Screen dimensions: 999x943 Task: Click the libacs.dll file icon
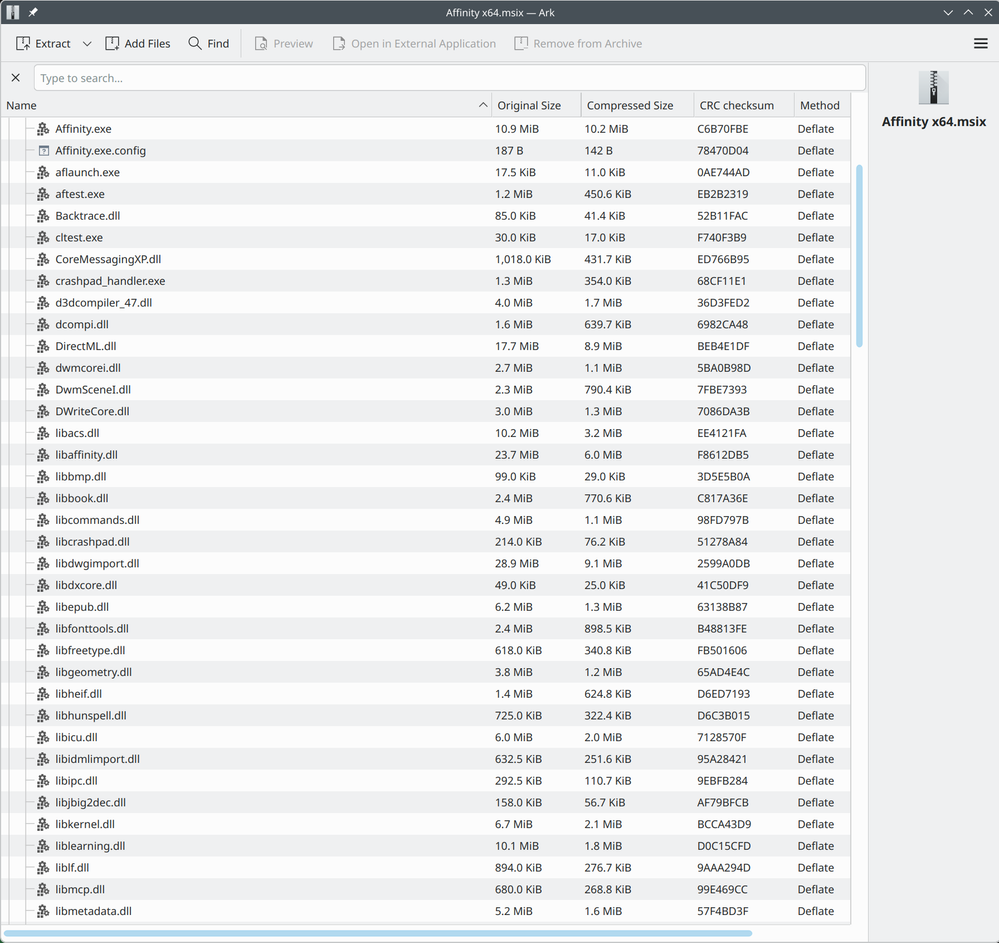pyautogui.click(x=43, y=433)
